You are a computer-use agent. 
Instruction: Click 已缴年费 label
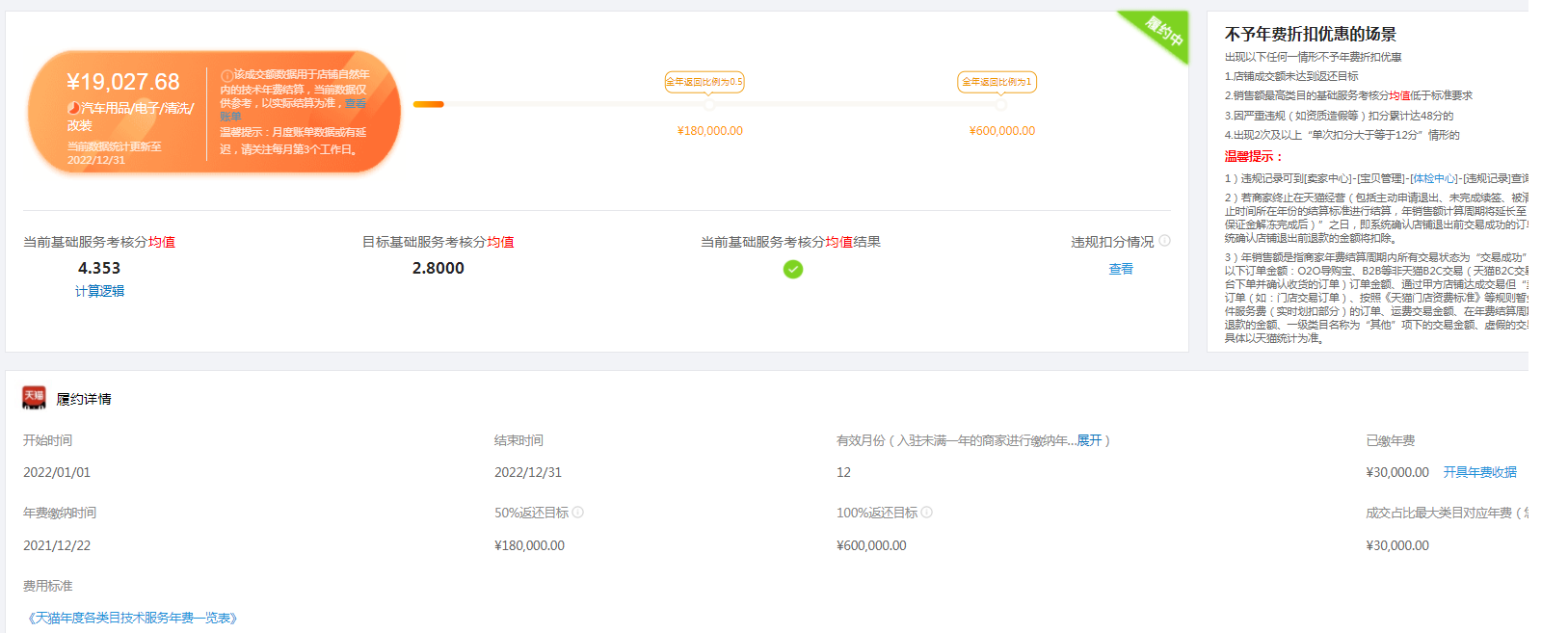pos(1391,440)
